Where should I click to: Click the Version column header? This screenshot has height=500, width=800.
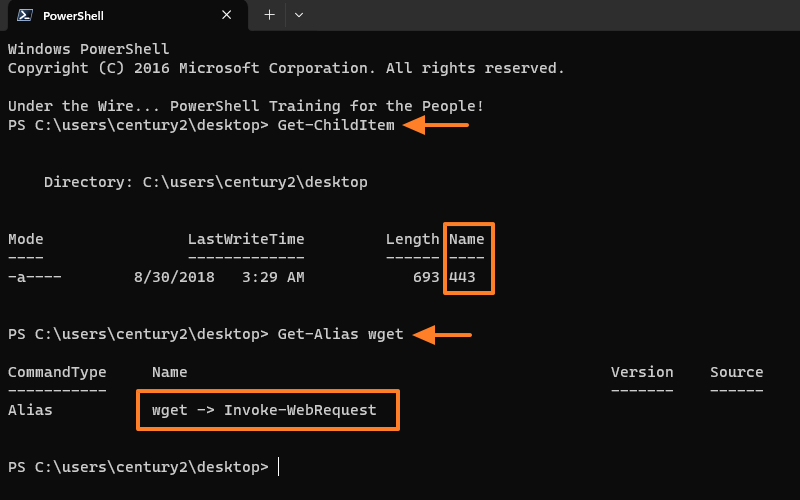click(x=642, y=372)
